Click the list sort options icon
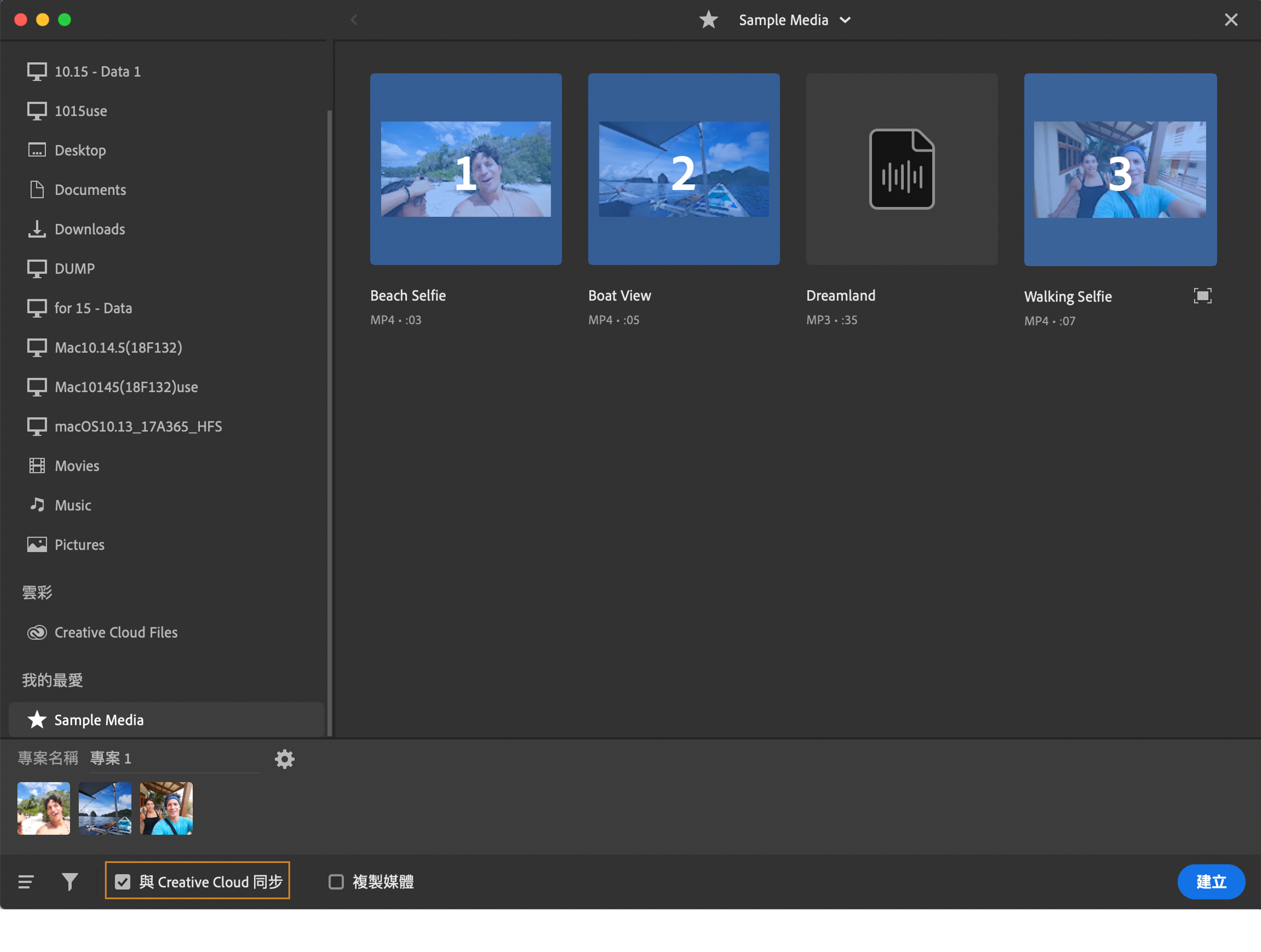 point(26,881)
